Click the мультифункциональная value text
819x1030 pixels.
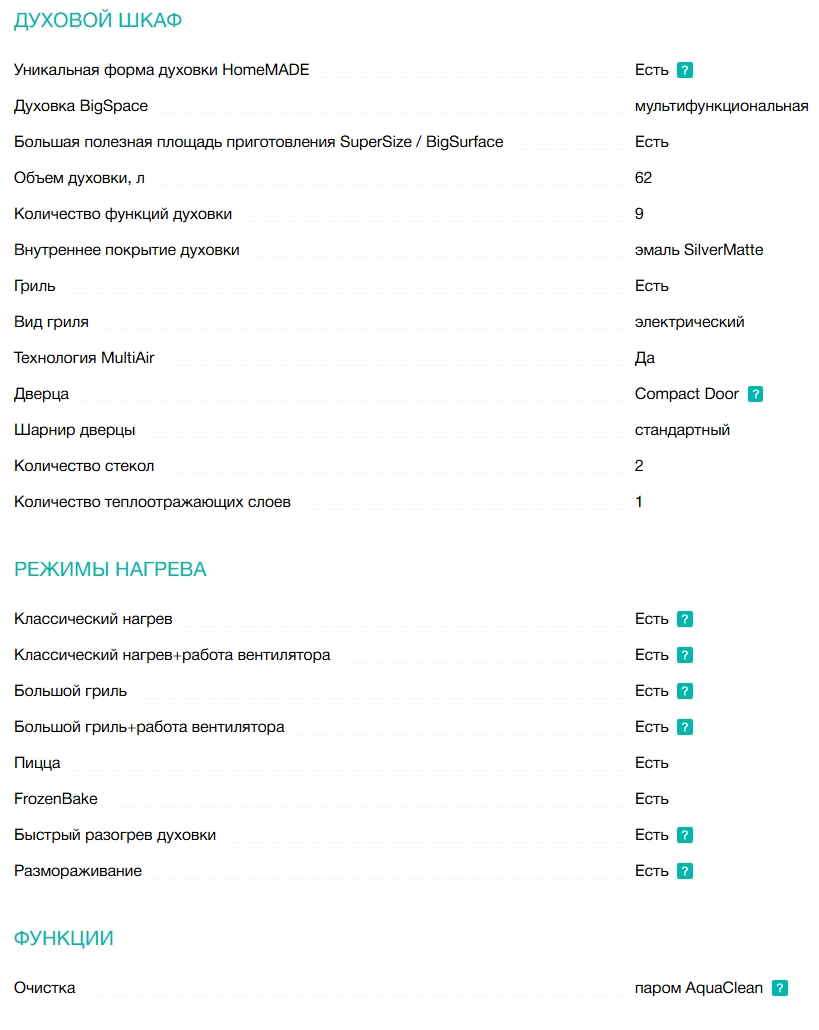click(x=721, y=106)
